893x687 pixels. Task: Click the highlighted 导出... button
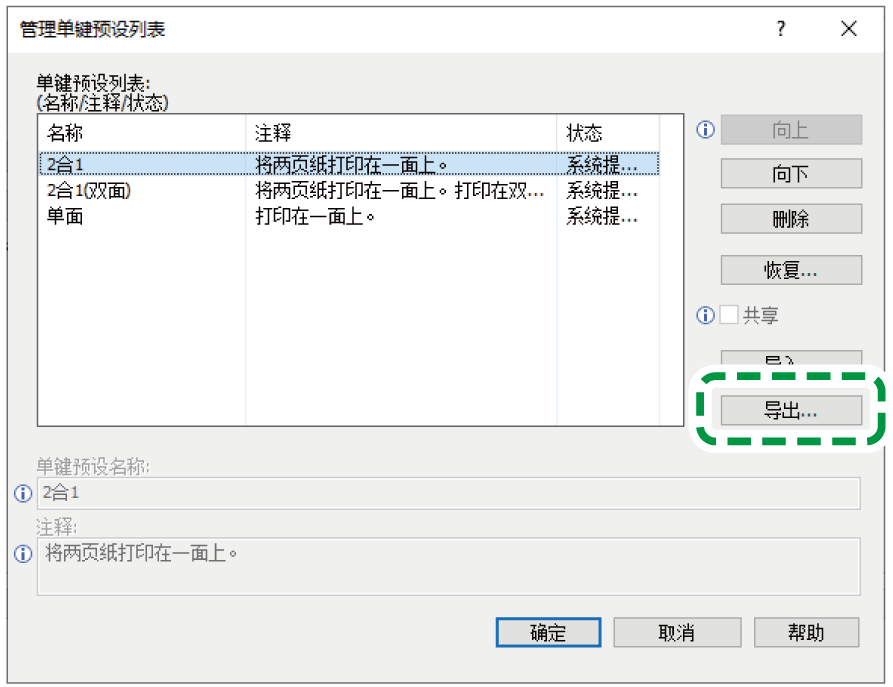pyautogui.click(x=791, y=410)
